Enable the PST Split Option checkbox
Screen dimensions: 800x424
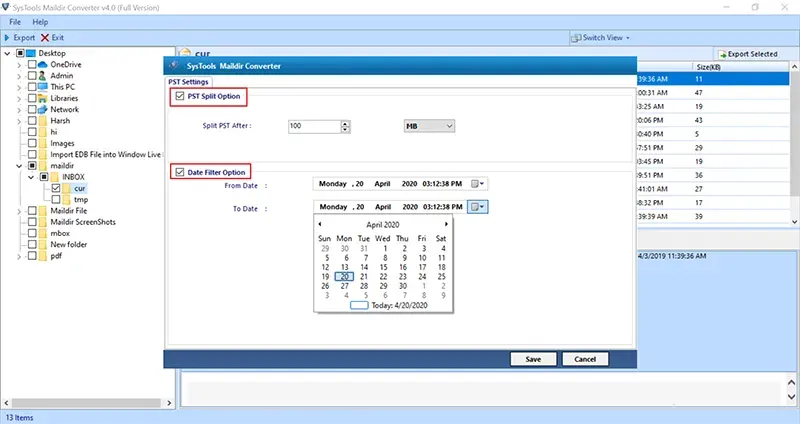tap(180, 96)
